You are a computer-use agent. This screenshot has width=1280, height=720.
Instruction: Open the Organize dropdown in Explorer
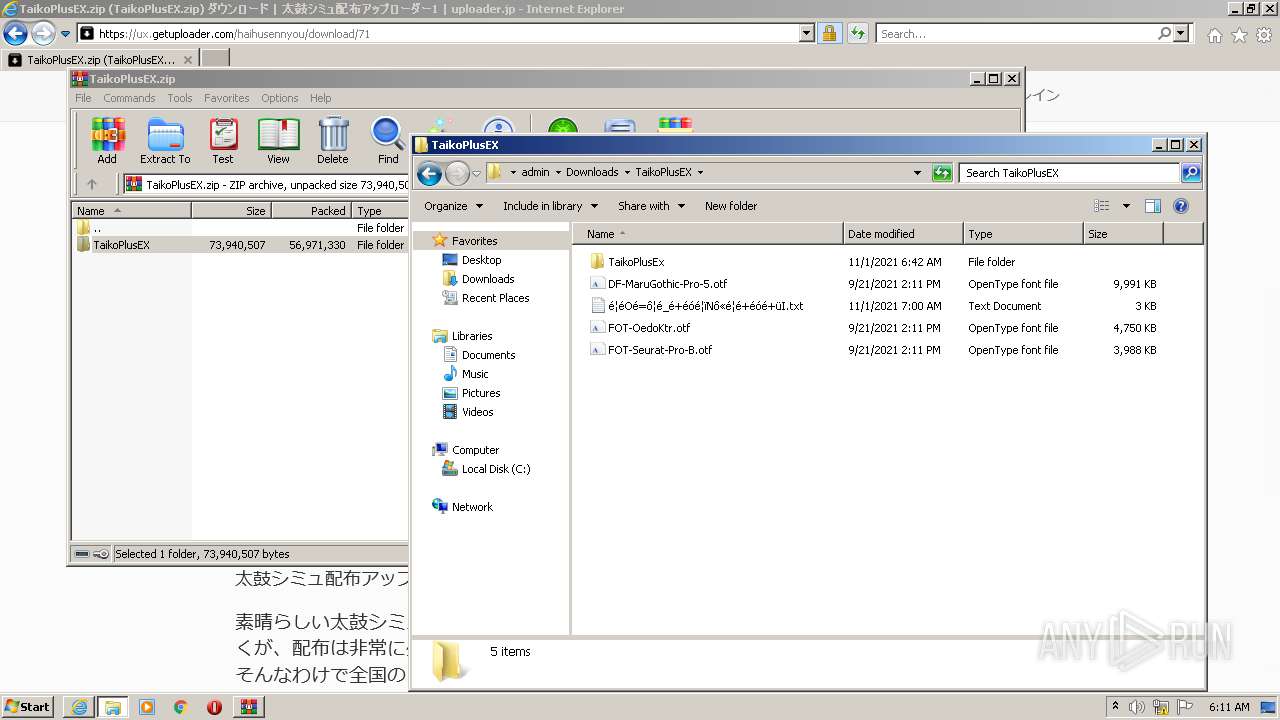[453, 206]
